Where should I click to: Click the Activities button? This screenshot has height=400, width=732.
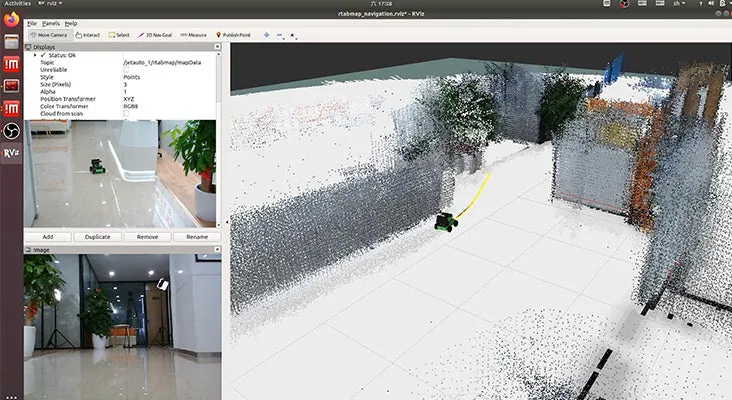tap(18, 3)
